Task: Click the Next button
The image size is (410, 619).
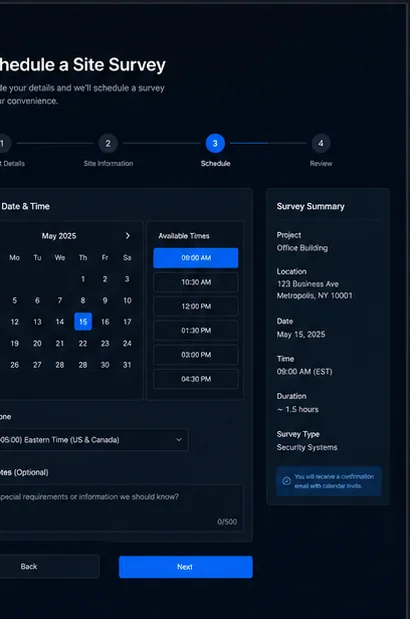Action: [185, 567]
